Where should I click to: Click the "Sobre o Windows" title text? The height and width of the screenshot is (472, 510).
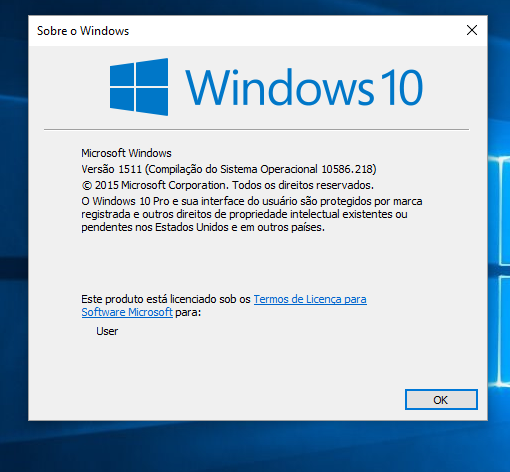(83, 31)
